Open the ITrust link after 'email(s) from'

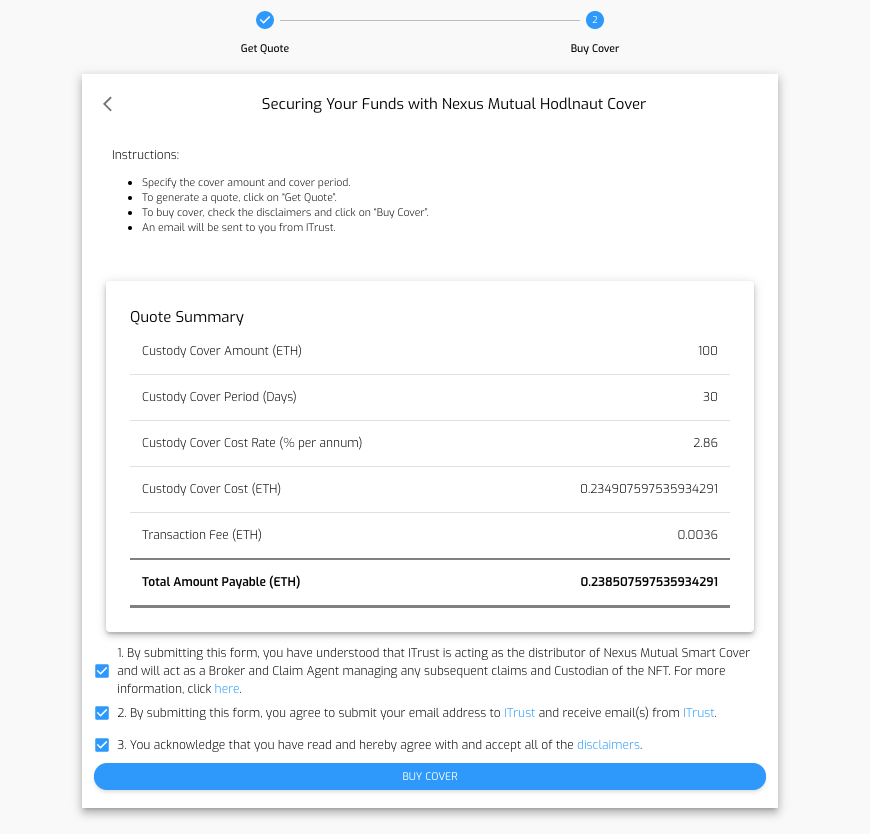699,713
